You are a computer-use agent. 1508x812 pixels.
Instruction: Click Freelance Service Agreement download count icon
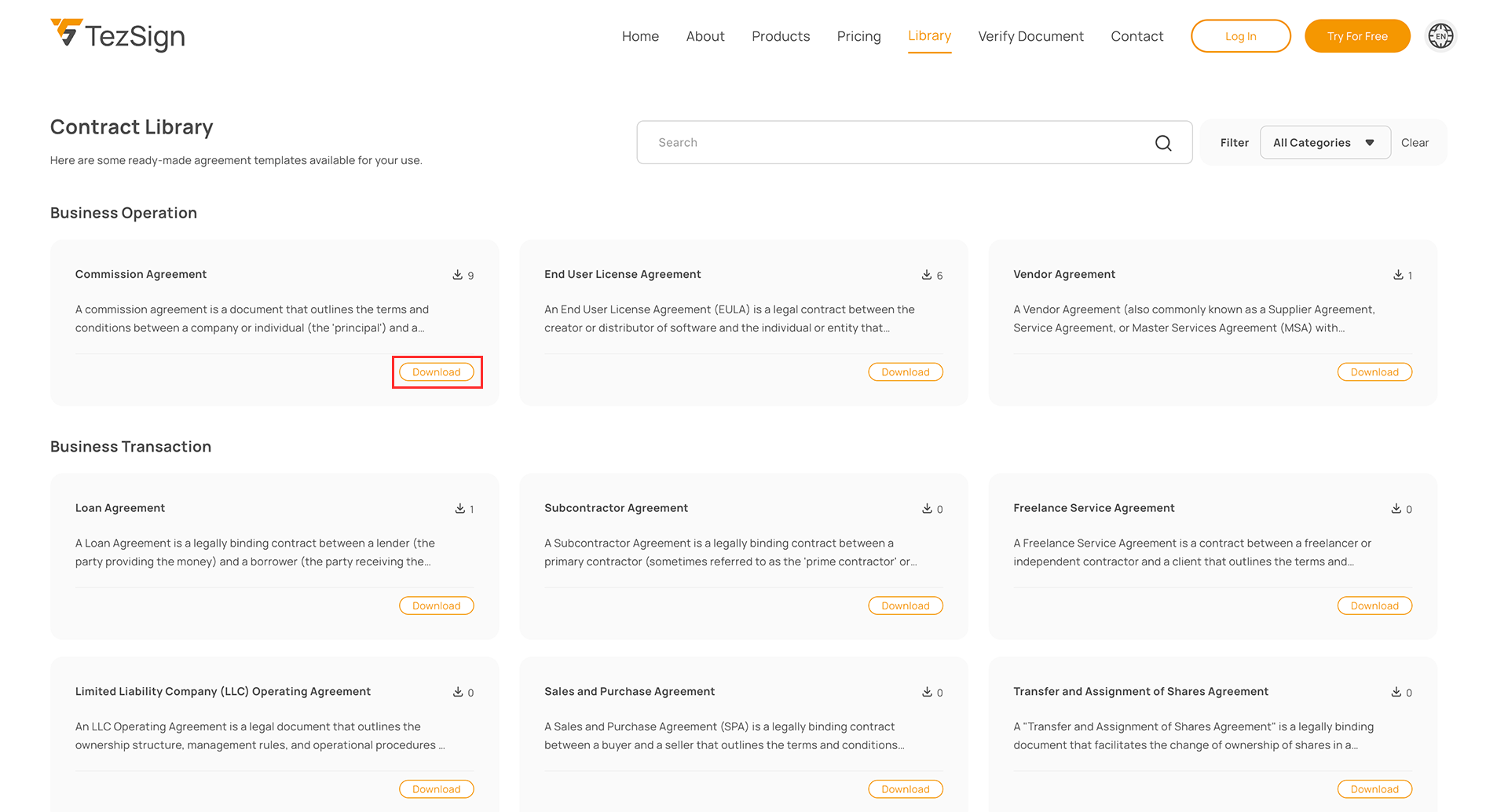tap(1396, 509)
